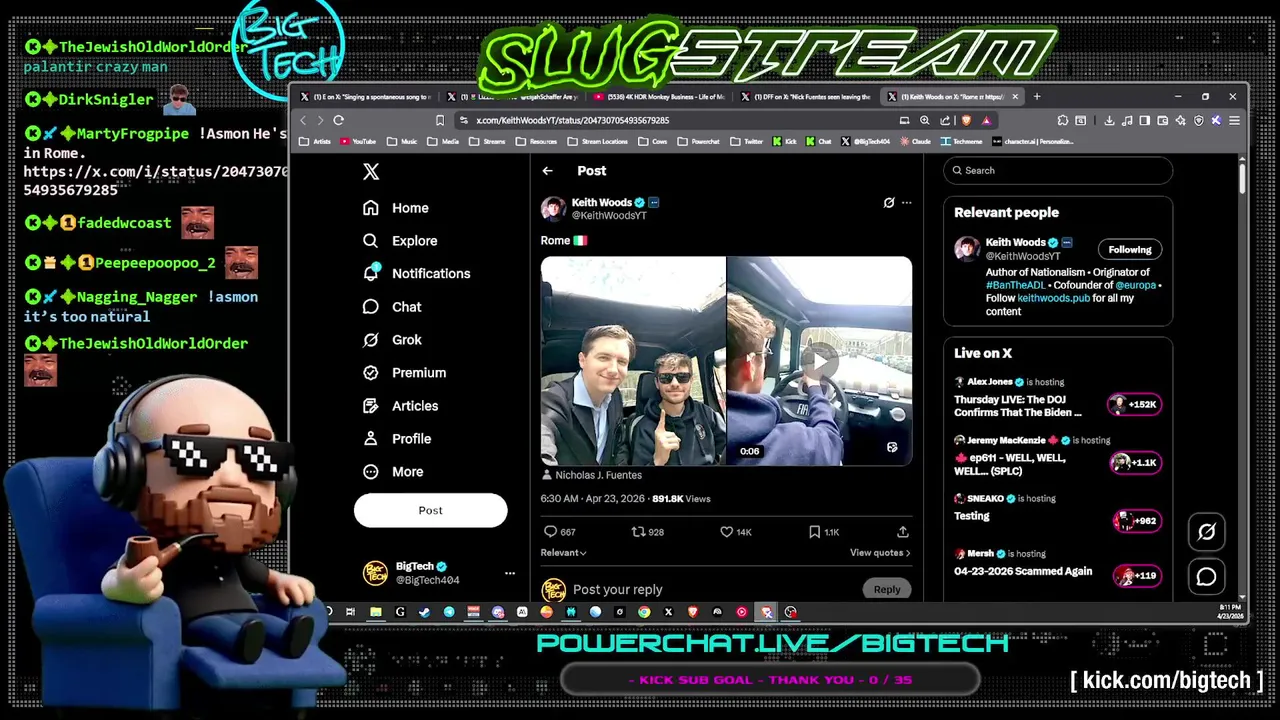
Task: Click the white Post button
Action: [430, 510]
